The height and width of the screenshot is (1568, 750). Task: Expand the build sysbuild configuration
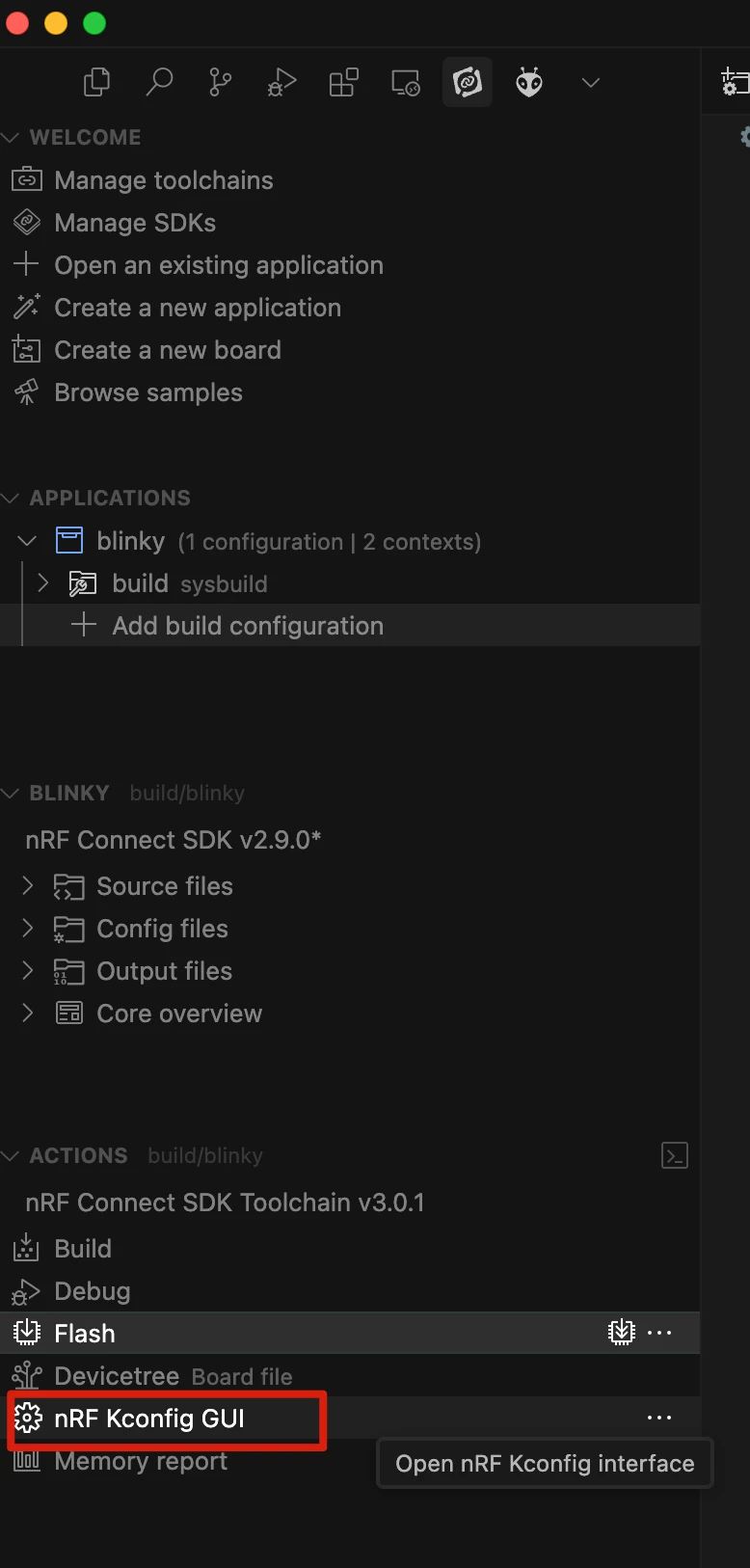(x=42, y=583)
